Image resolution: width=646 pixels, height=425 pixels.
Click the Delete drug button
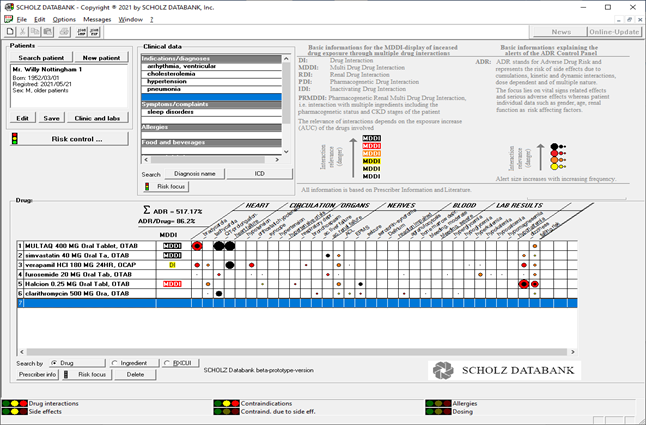(136, 374)
